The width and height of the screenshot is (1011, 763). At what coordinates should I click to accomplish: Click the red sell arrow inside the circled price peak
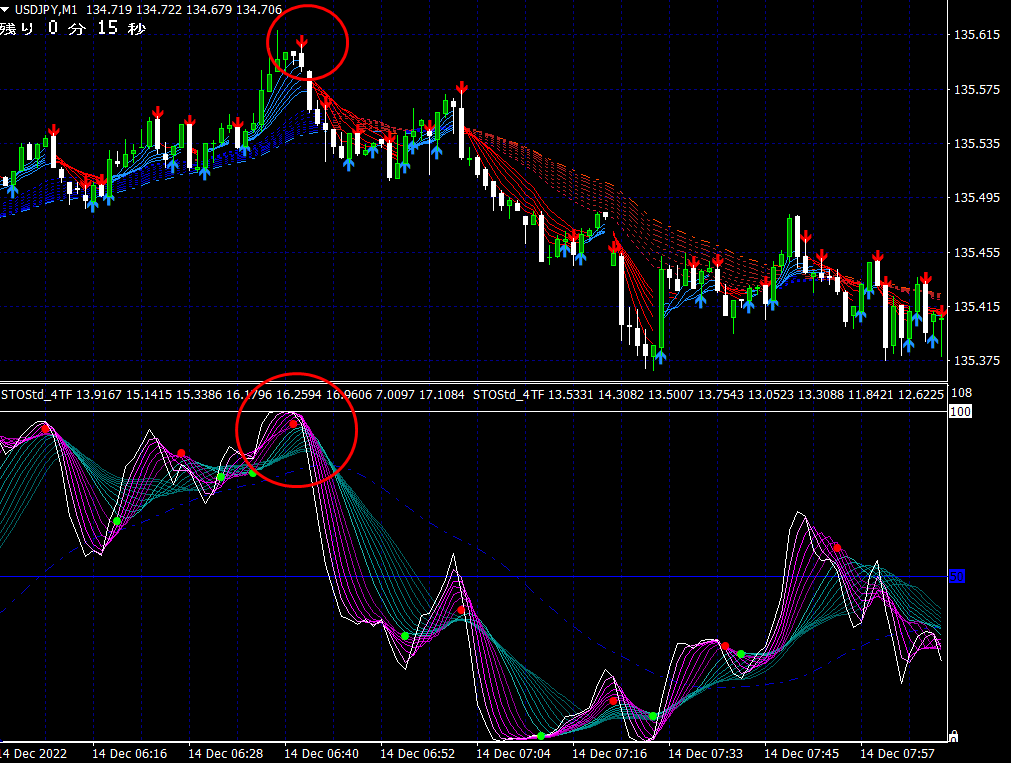tap(301, 43)
